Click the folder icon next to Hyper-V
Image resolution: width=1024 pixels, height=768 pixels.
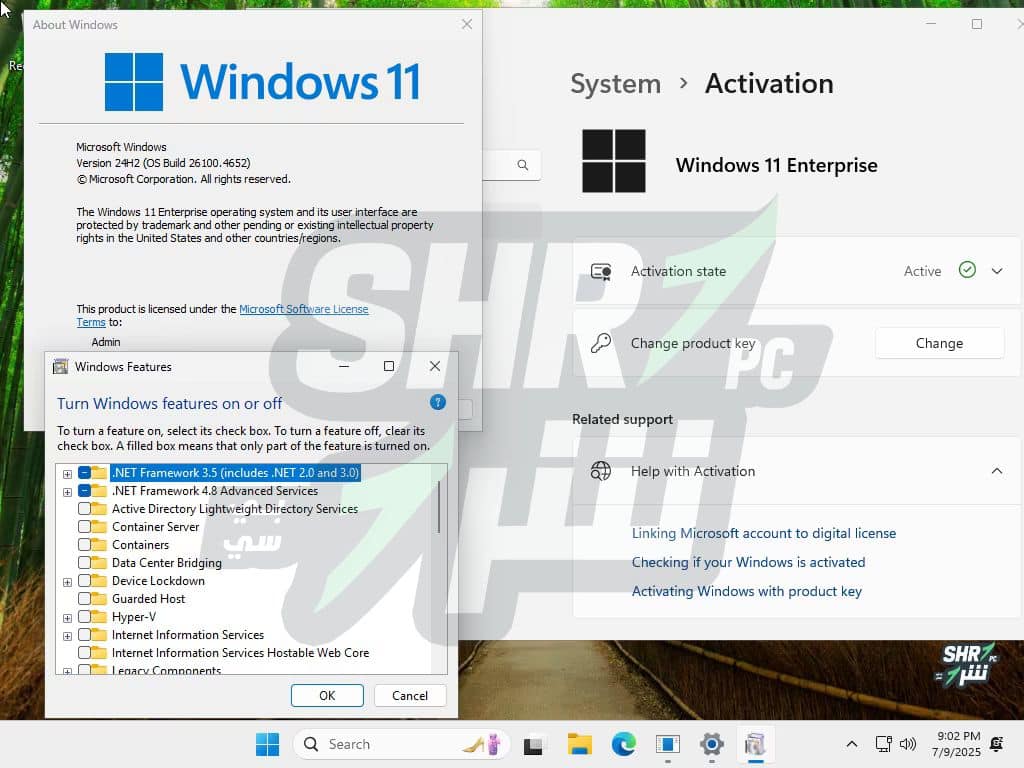[99, 616]
